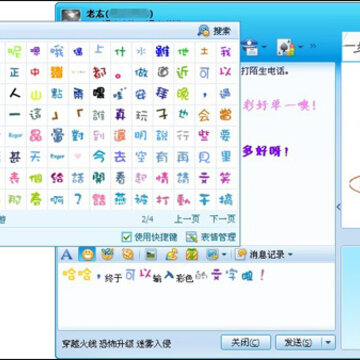Toggle the smiley emoticon picker button

click(88, 255)
